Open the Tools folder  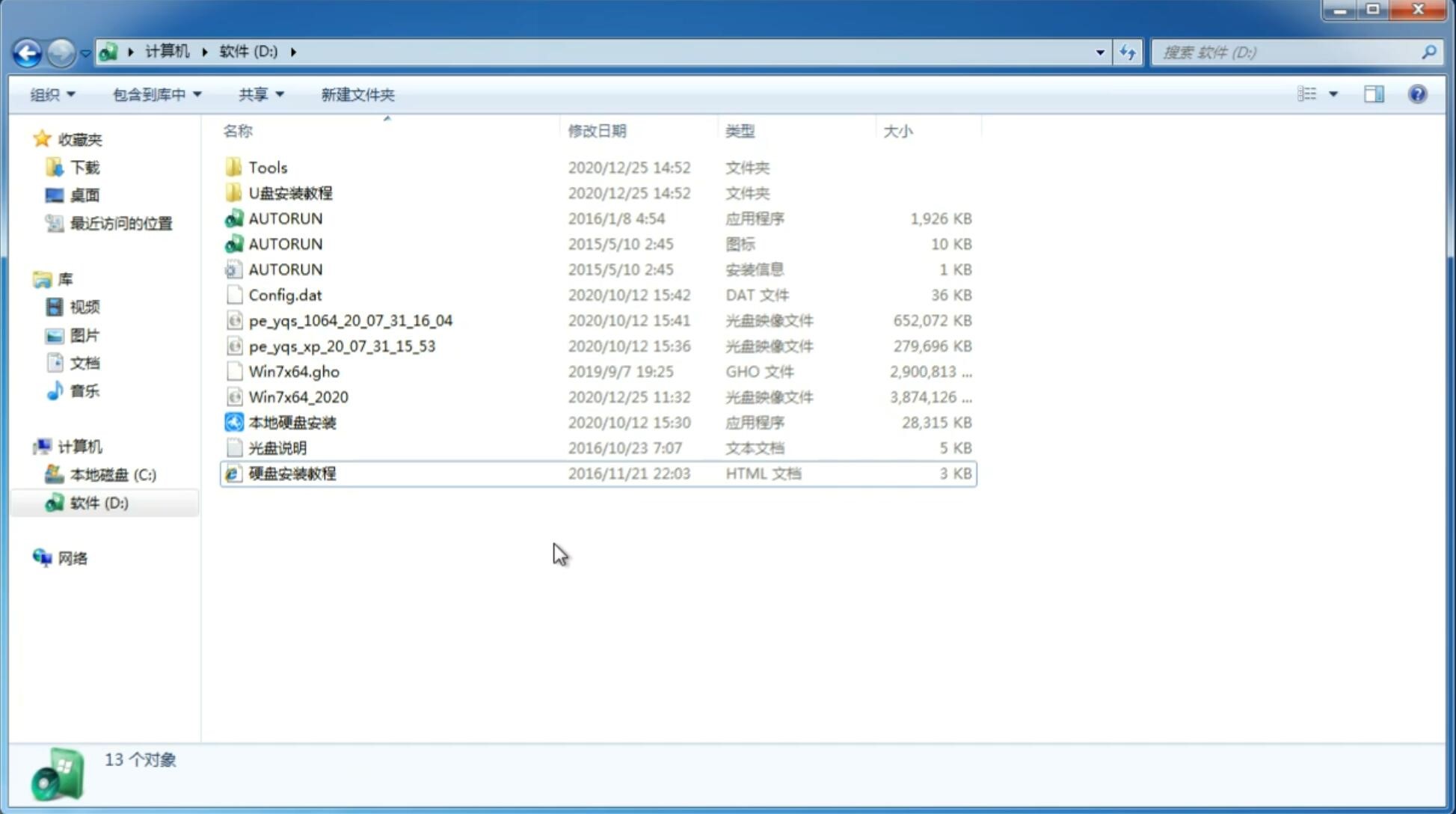coord(267,166)
